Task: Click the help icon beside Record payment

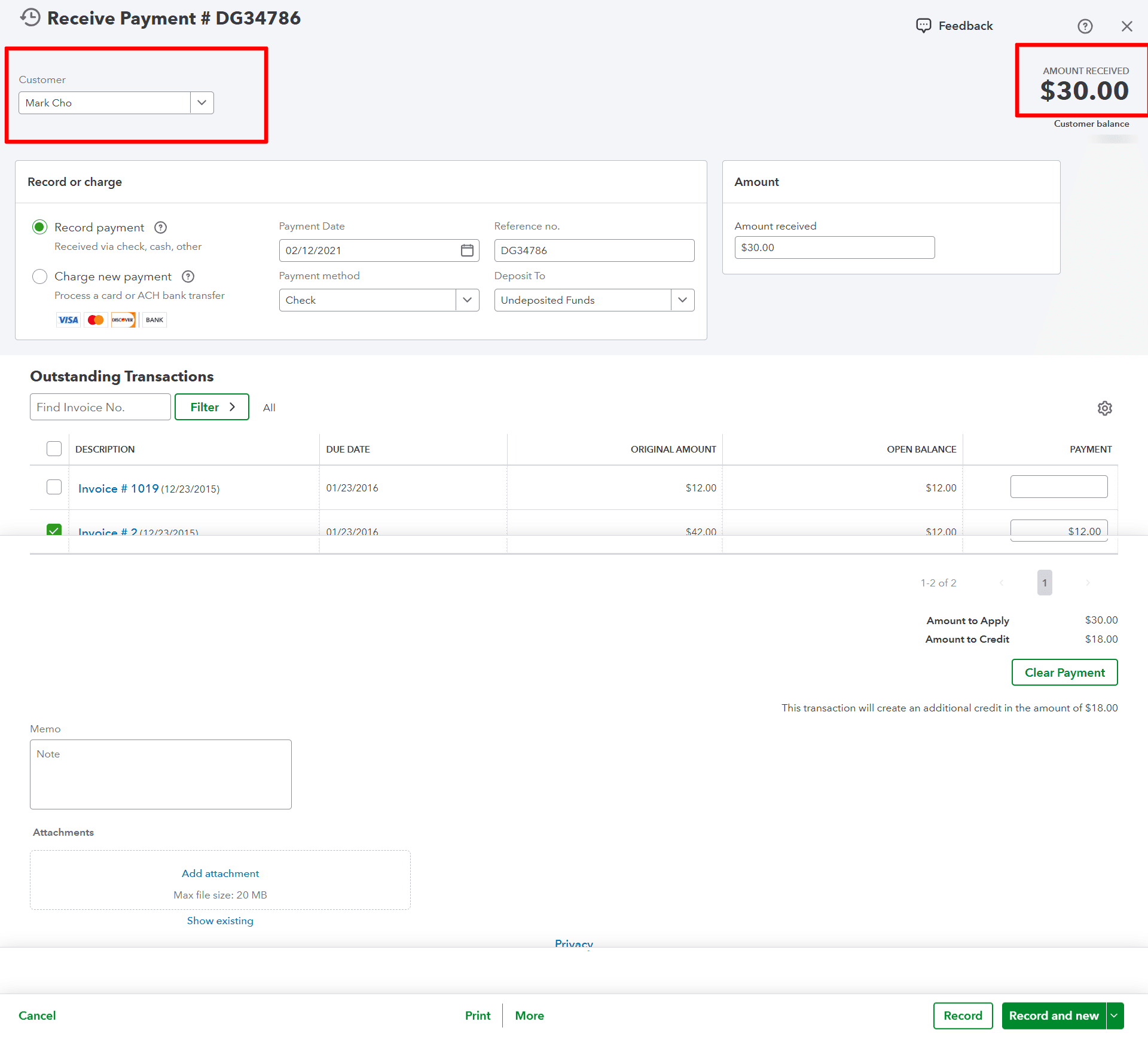Action: tap(160, 228)
